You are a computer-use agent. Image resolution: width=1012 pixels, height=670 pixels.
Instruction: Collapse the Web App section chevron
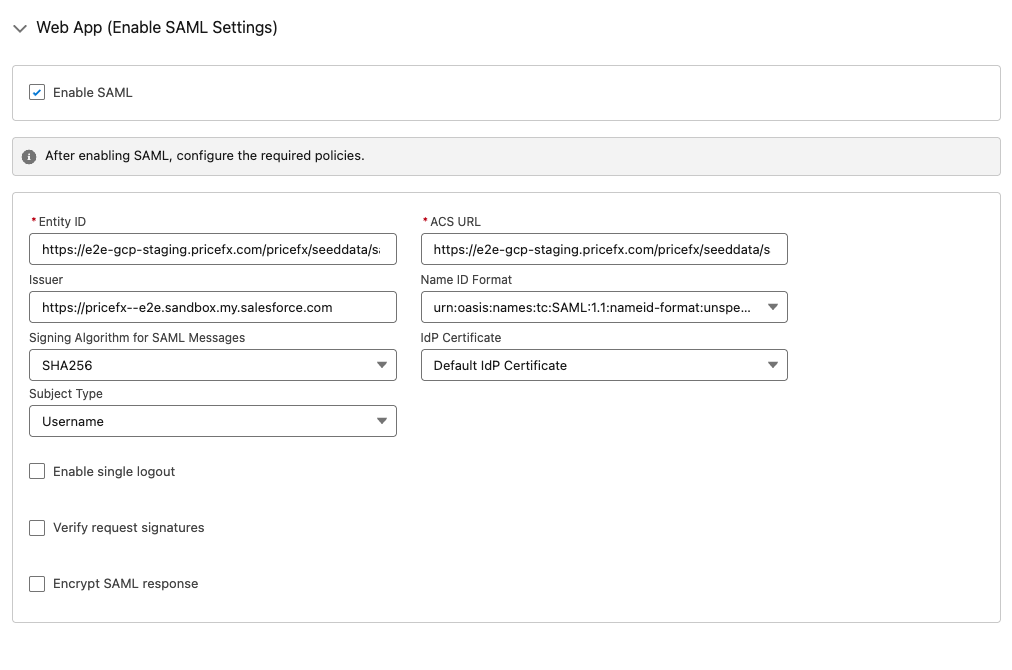coord(20,29)
